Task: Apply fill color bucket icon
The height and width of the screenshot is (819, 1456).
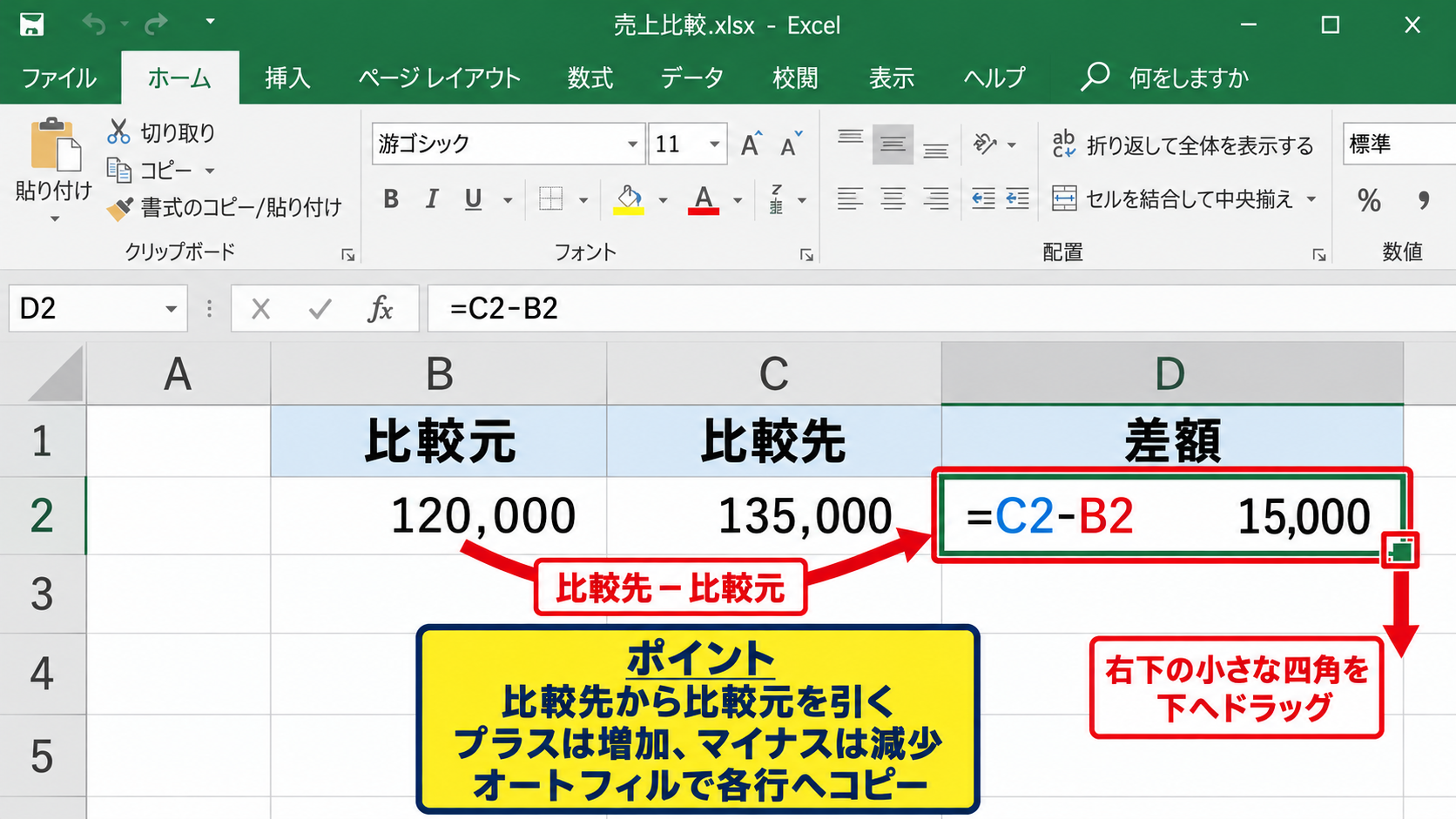Action: tap(628, 200)
